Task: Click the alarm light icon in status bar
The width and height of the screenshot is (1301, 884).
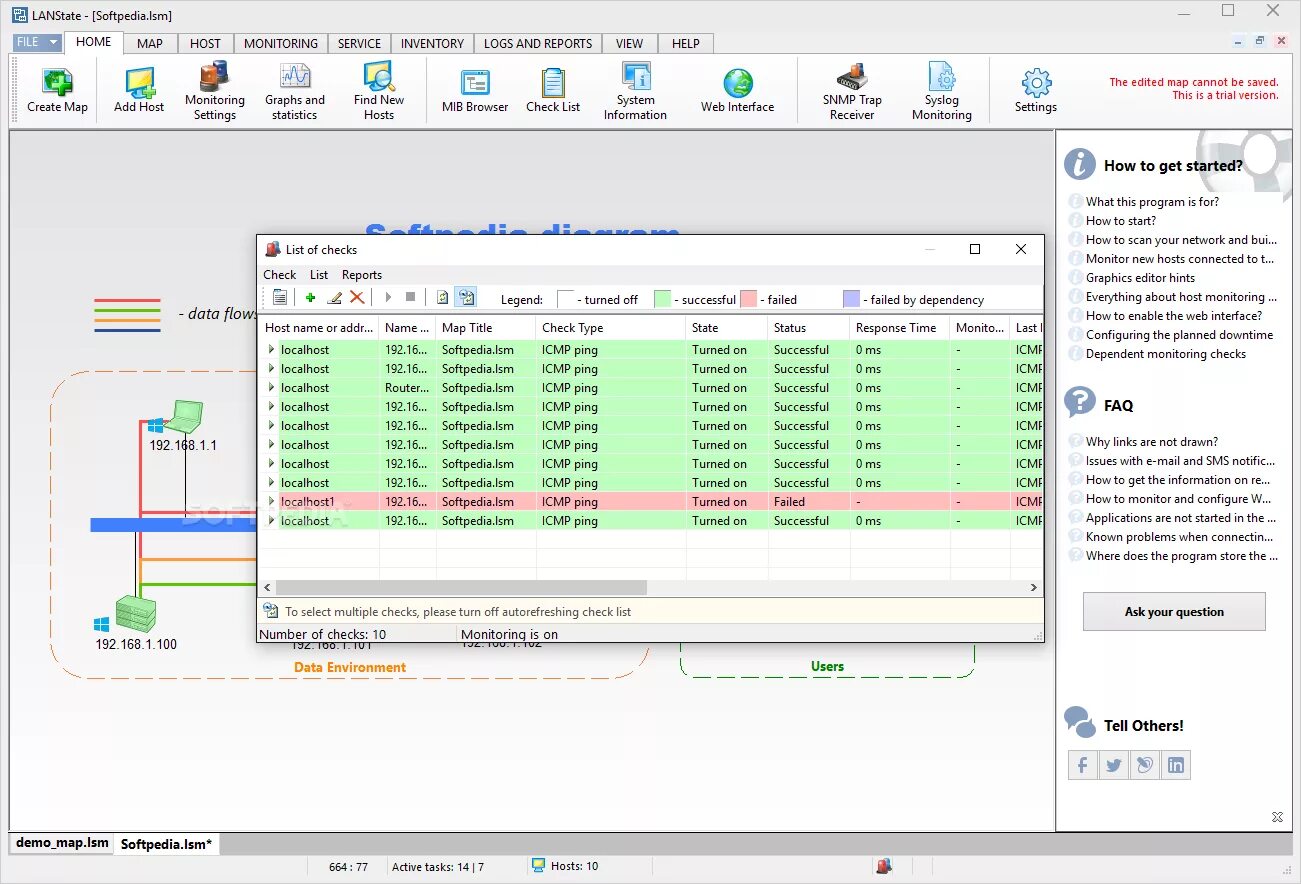Action: (x=884, y=866)
